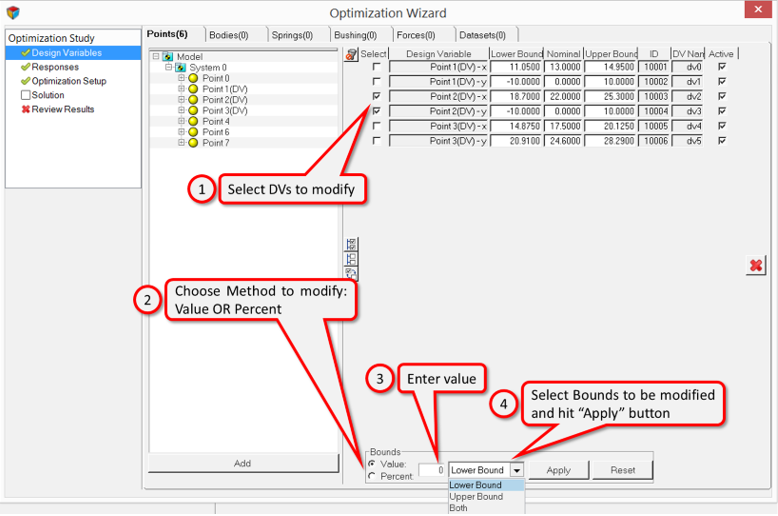
Task: Click the yellow sphere icon of Point 6
Action: point(194,132)
